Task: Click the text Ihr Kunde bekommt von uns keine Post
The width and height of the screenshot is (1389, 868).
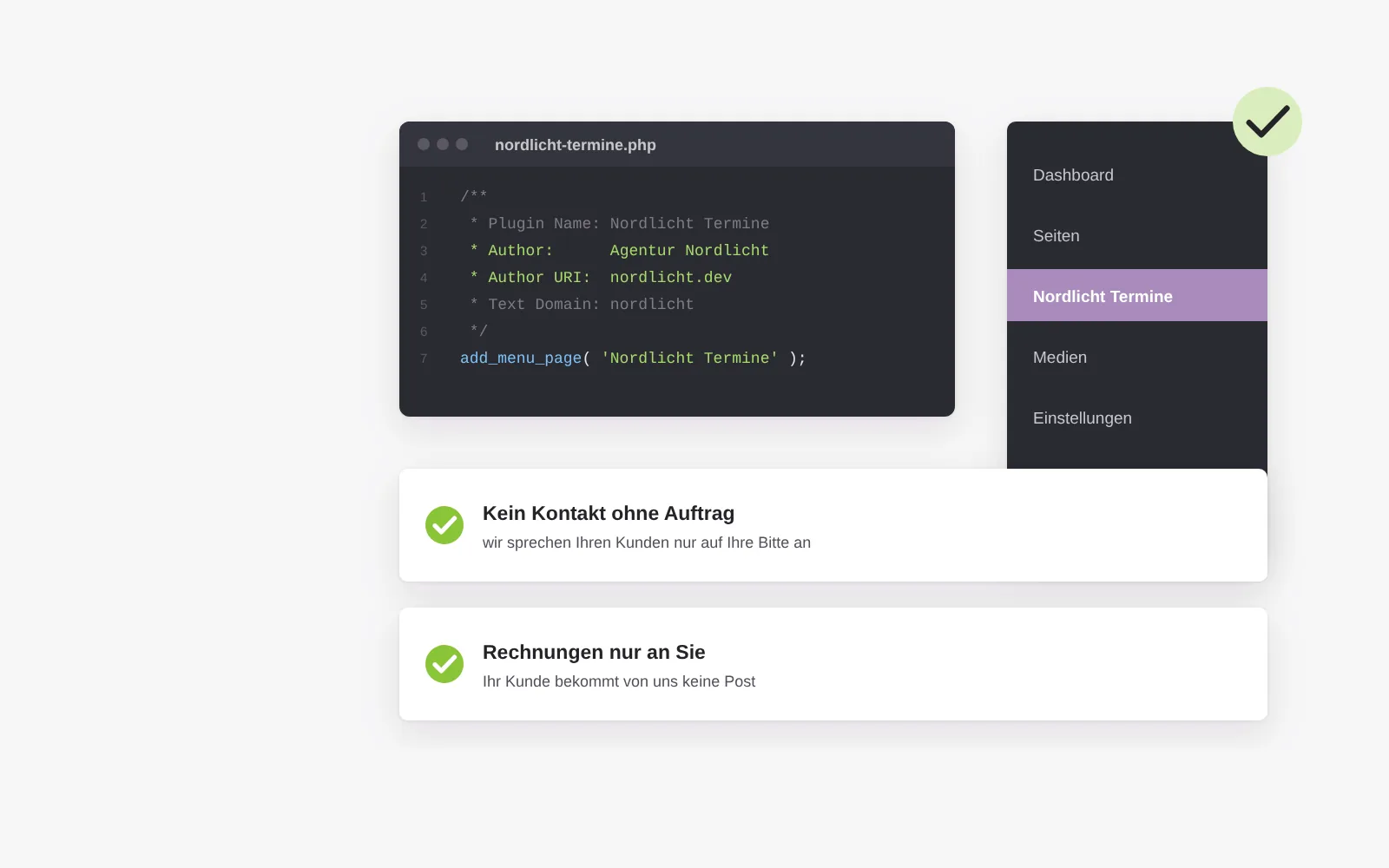Action: tap(619, 681)
